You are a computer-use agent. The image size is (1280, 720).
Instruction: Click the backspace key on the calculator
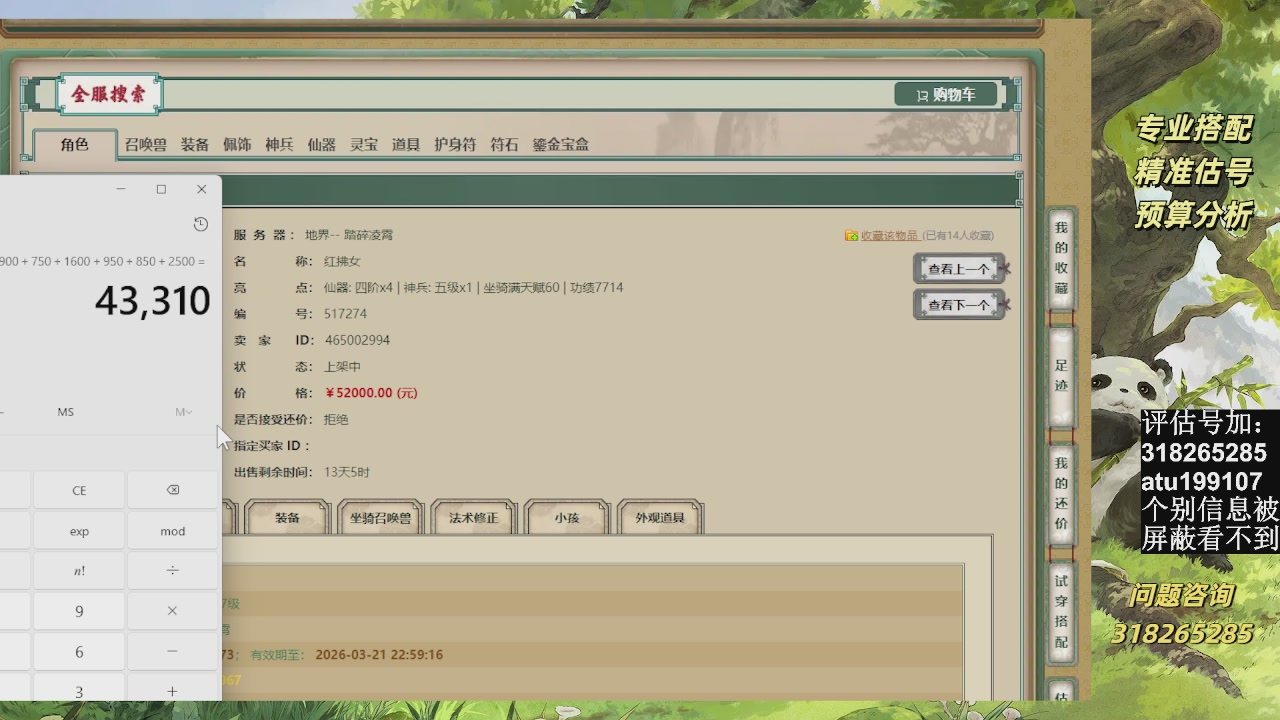[172, 490]
